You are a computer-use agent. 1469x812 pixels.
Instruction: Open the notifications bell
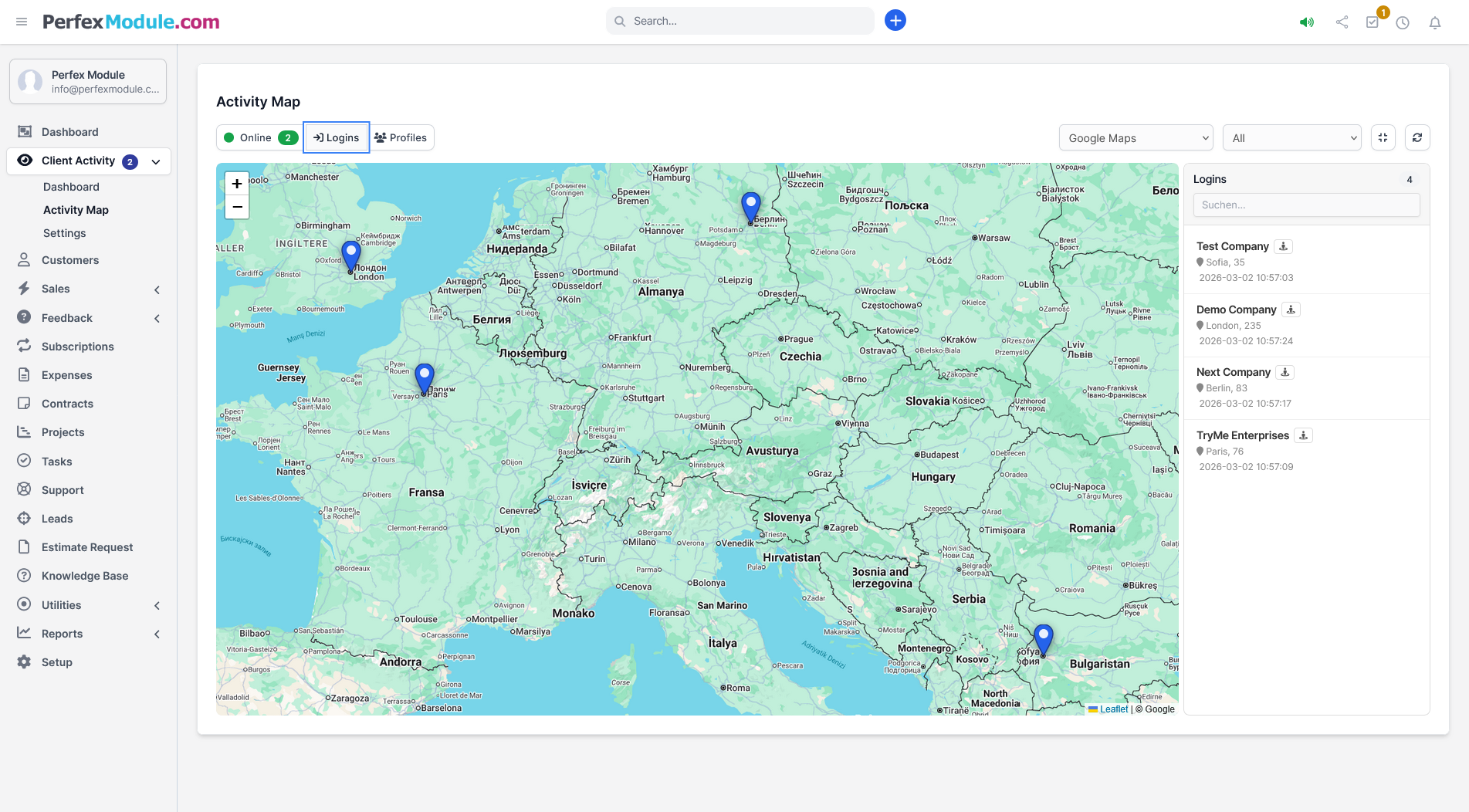(1434, 22)
